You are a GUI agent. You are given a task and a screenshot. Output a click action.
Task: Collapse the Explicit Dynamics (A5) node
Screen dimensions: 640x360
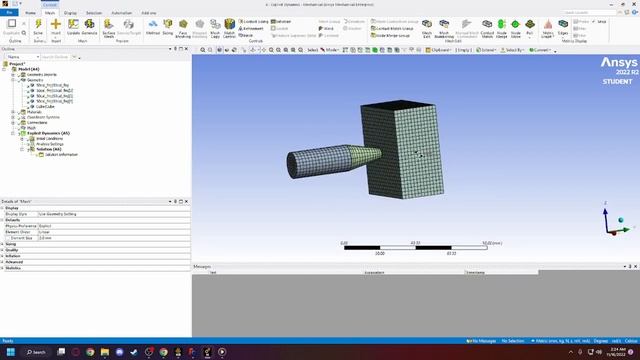tap(13, 133)
